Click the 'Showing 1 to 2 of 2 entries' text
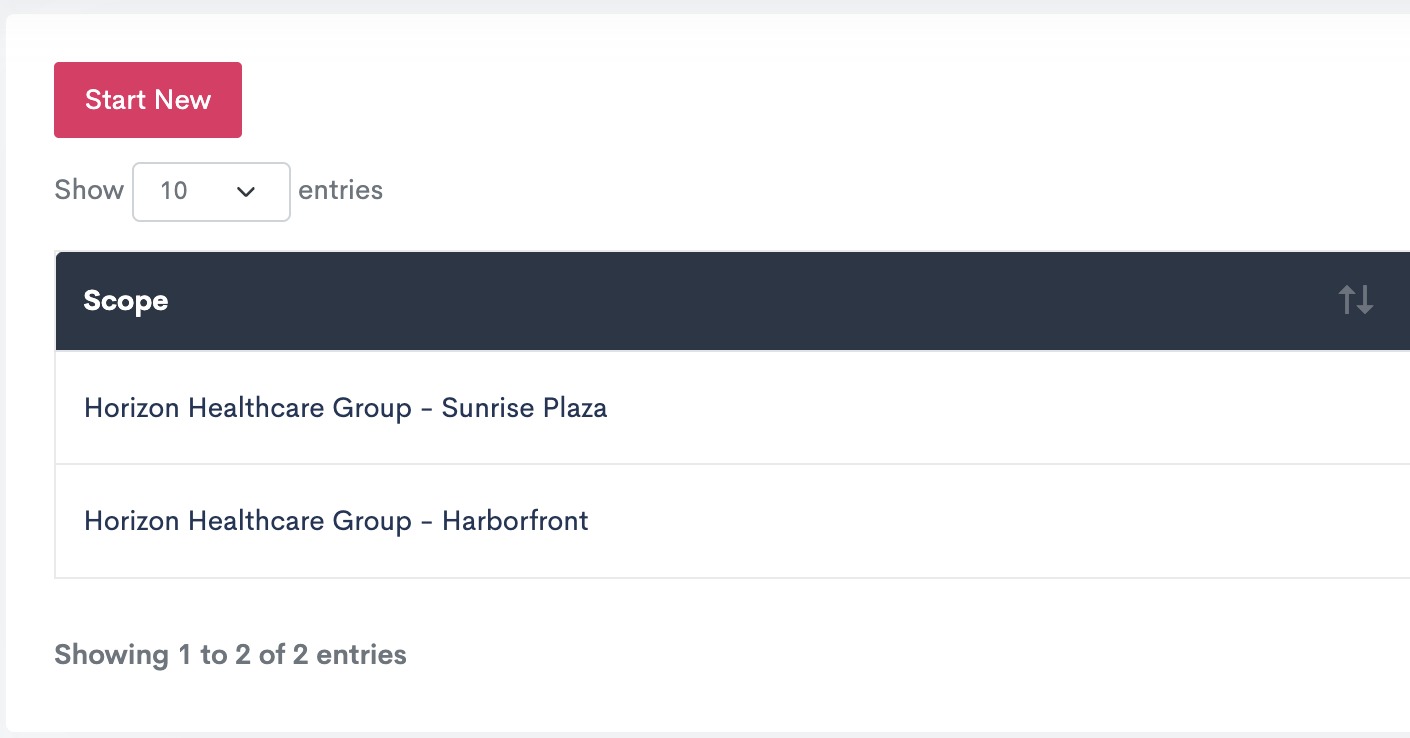This screenshot has height=738, width=1410. pos(230,655)
